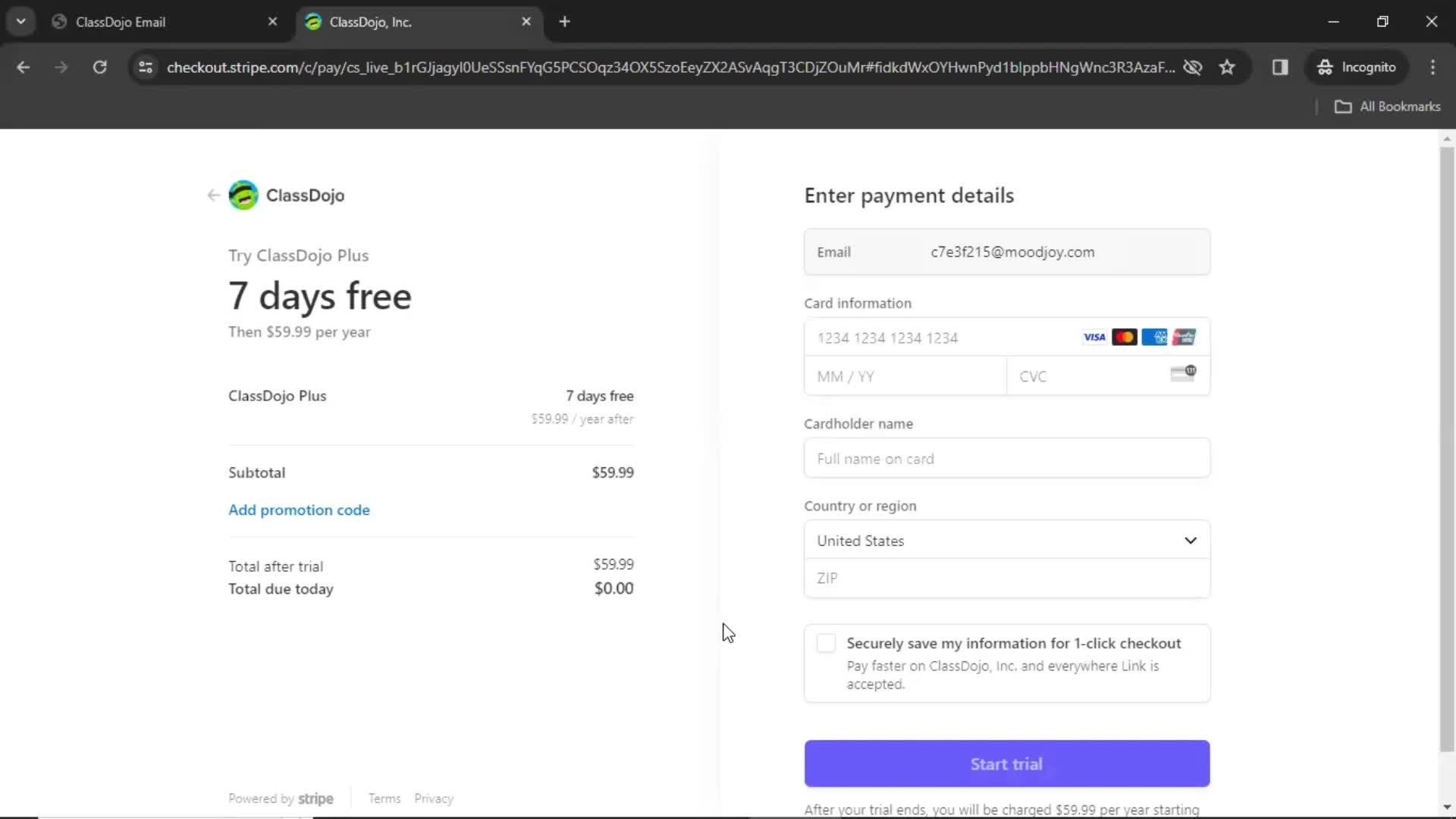Open a new browser tab
1456x819 pixels.
point(564,22)
